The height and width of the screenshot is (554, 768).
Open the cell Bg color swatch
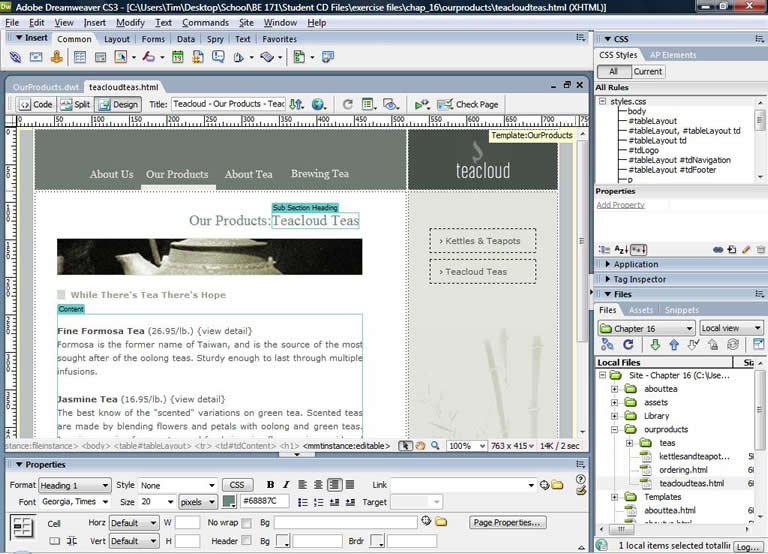click(283, 541)
